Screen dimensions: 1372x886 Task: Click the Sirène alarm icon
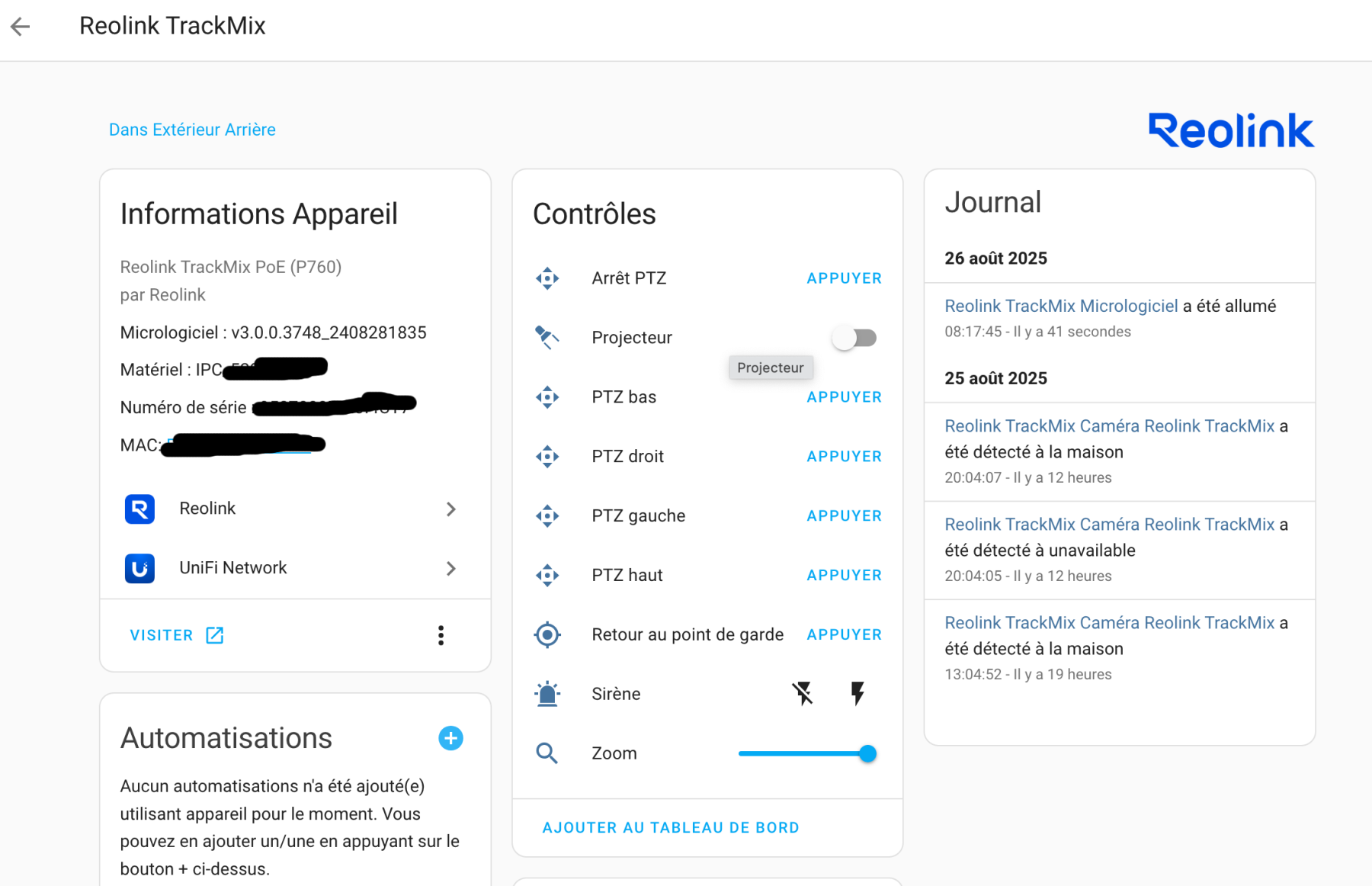point(547,694)
